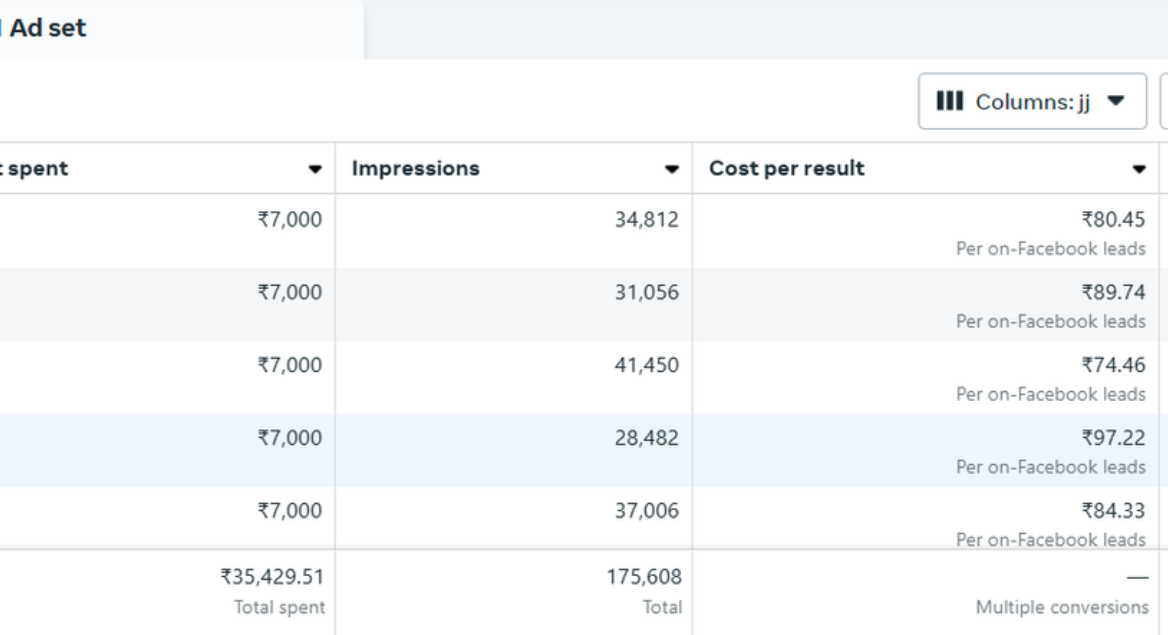Click the ₹84.33 cost per result value
The height and width of the screenshot is (635, 1168).
(x=1114, y=511)
